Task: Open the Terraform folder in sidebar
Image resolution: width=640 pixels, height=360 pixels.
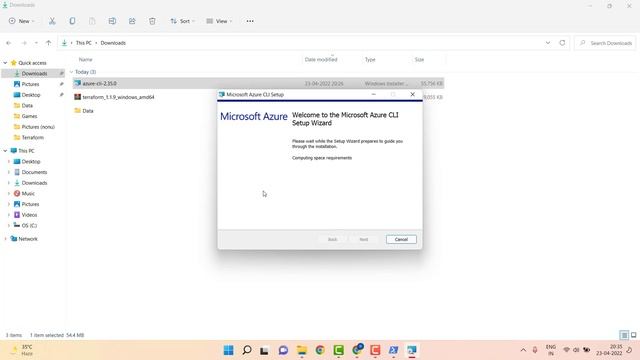Action: (x=33, y=138)
